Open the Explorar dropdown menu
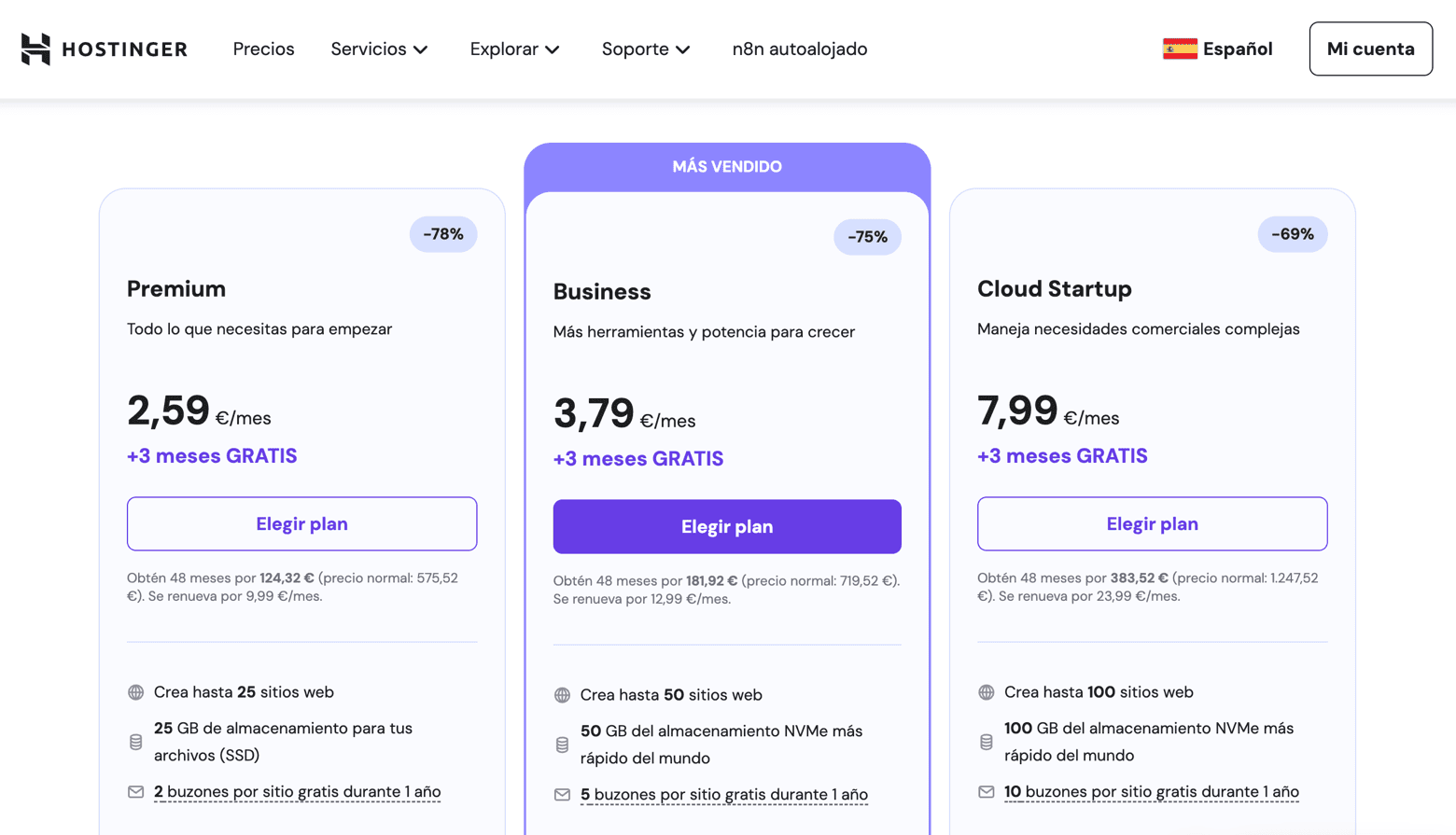Image resolution: width=1456 pixels, height=835 pixels. tap(514, 49)
